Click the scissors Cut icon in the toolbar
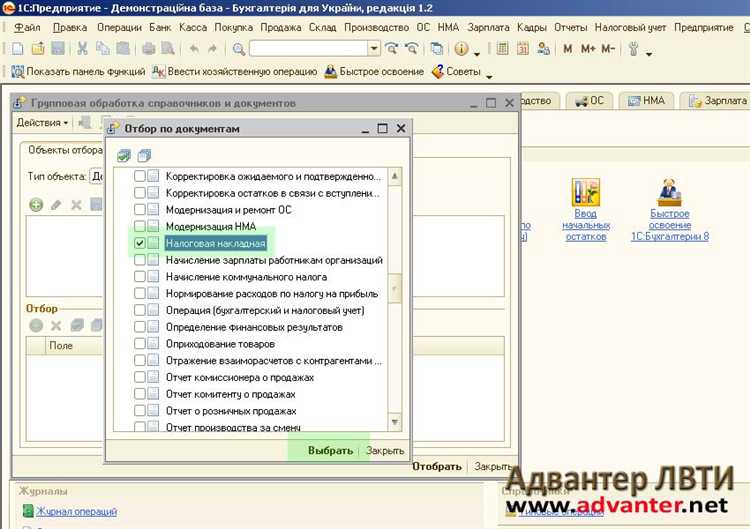Image resolution: width=750 pixels, height=529 pixels. coord(81,48)
